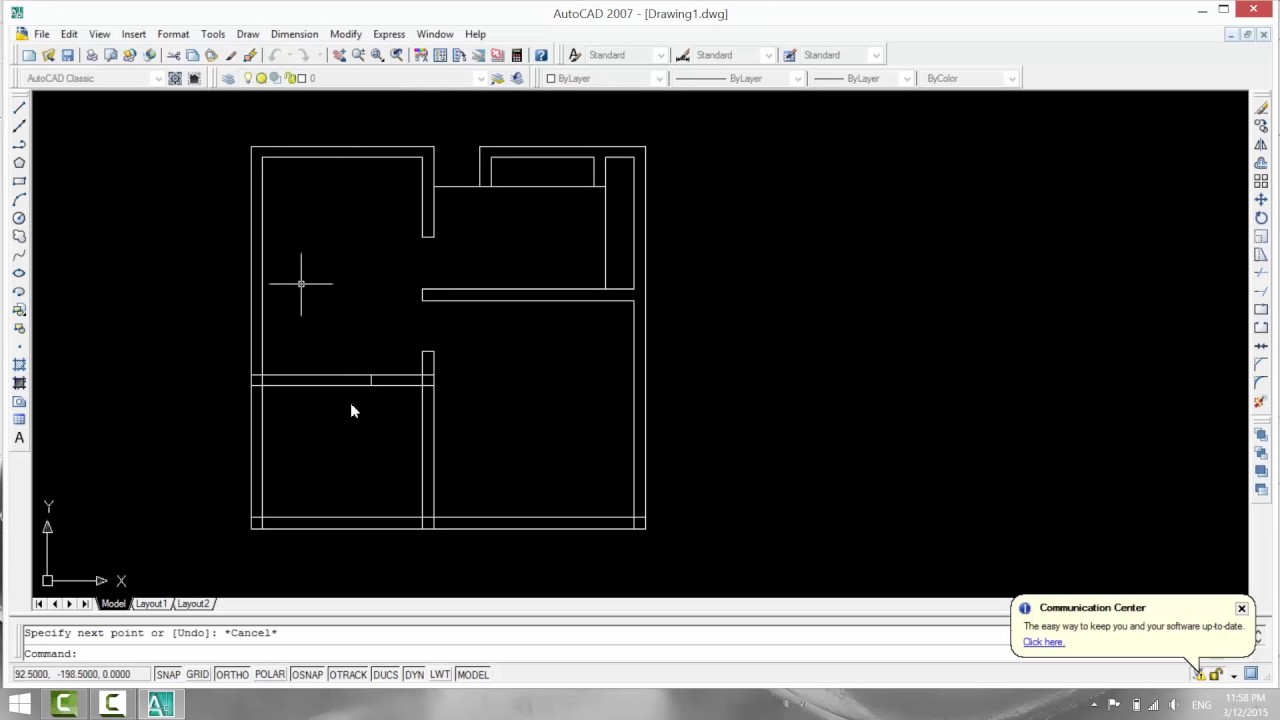Enable ORTHO mode in the status bar
The image size is (1280, 720).
[x=231, y=674]
